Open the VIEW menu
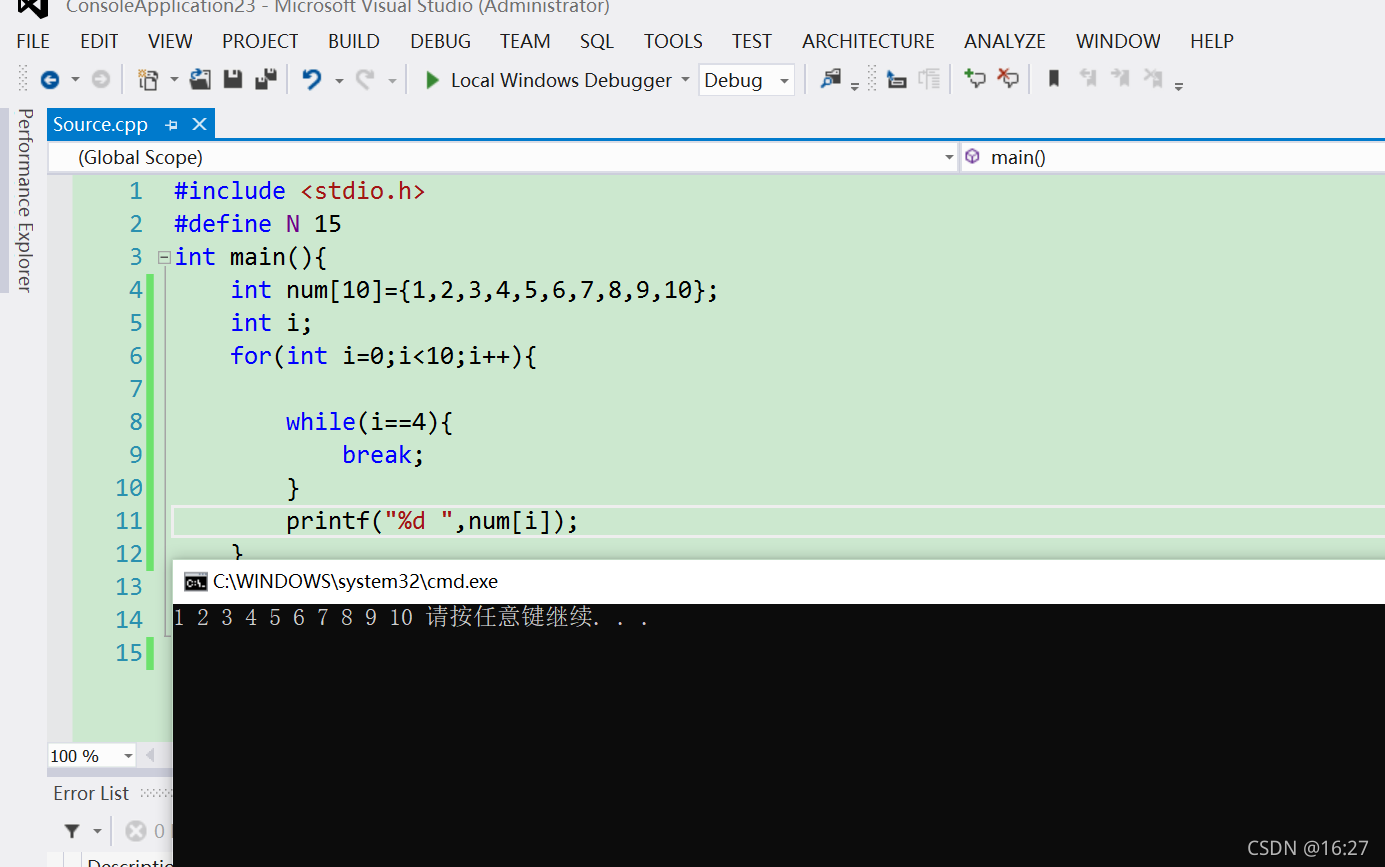 click(170, 41)
